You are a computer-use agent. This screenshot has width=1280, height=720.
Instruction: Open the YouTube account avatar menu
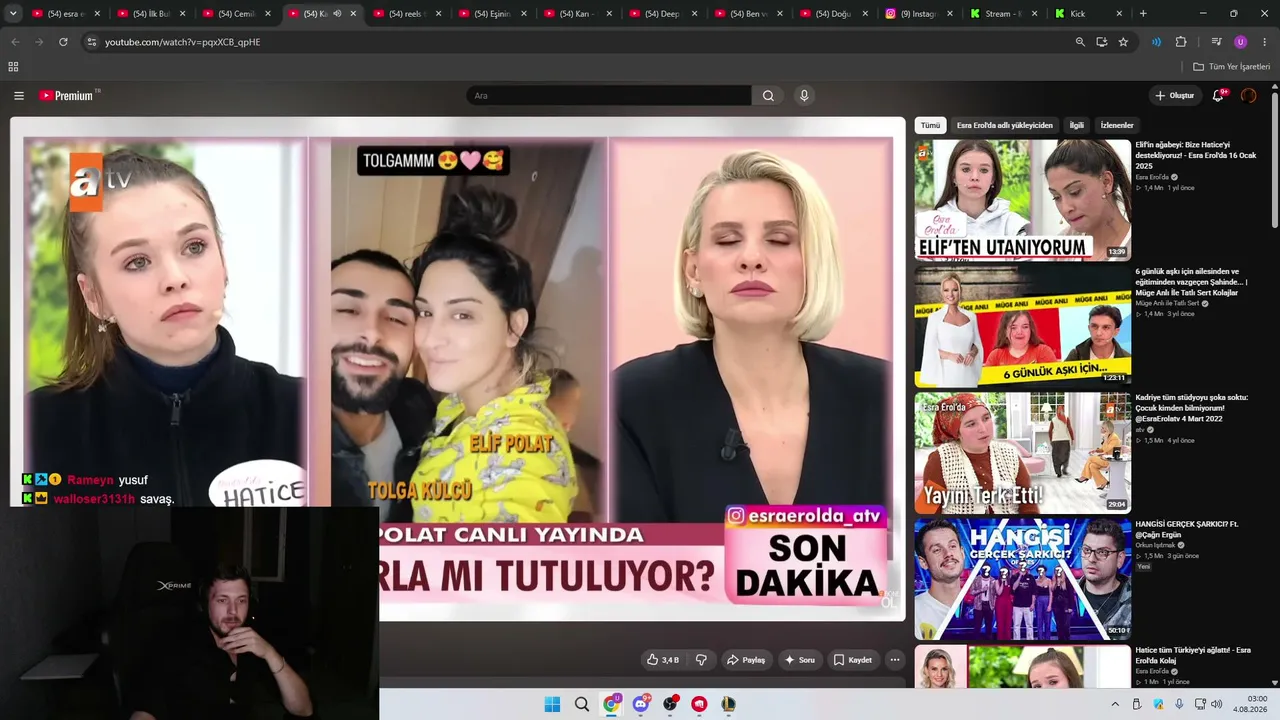[1248, 96]
